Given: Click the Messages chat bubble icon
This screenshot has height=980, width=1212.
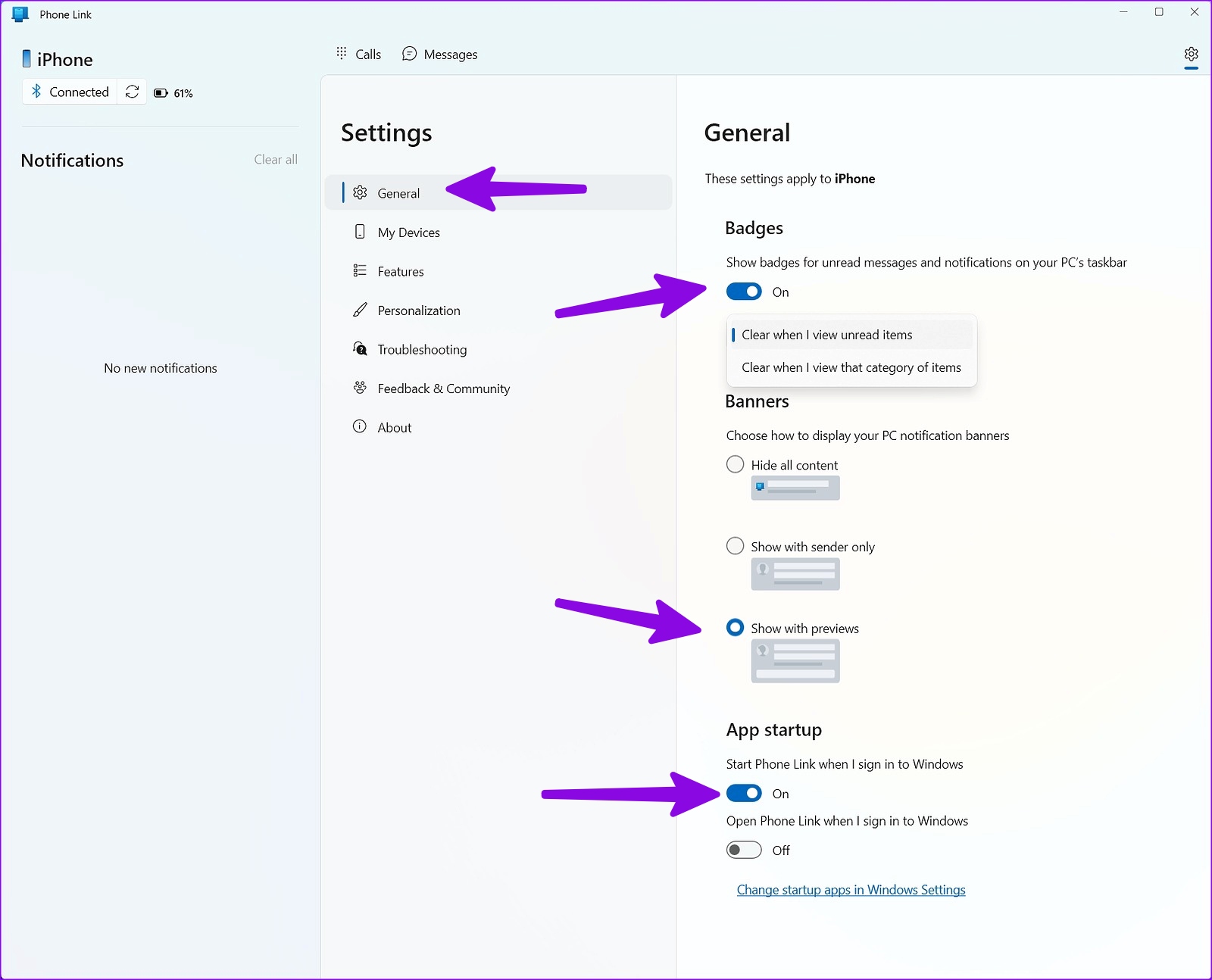Looking at the screenshot, I should (x=409, y=54).
